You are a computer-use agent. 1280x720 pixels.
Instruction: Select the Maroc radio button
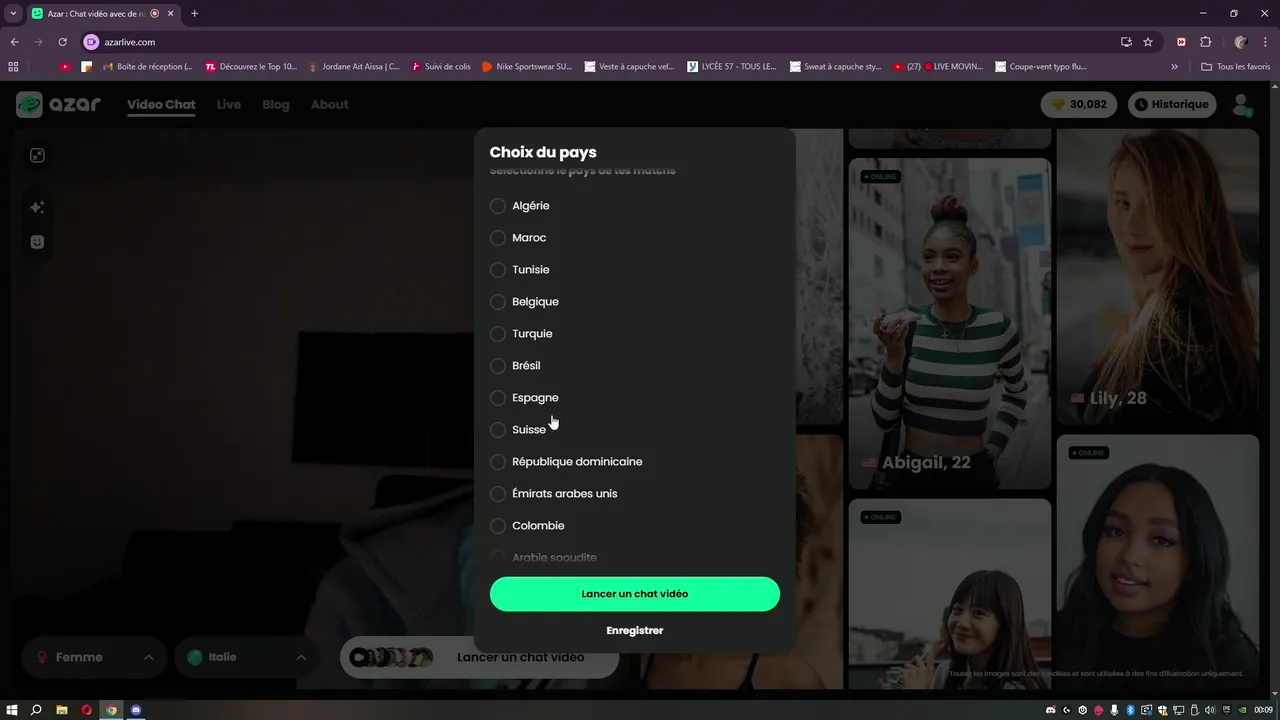(498, 238)
